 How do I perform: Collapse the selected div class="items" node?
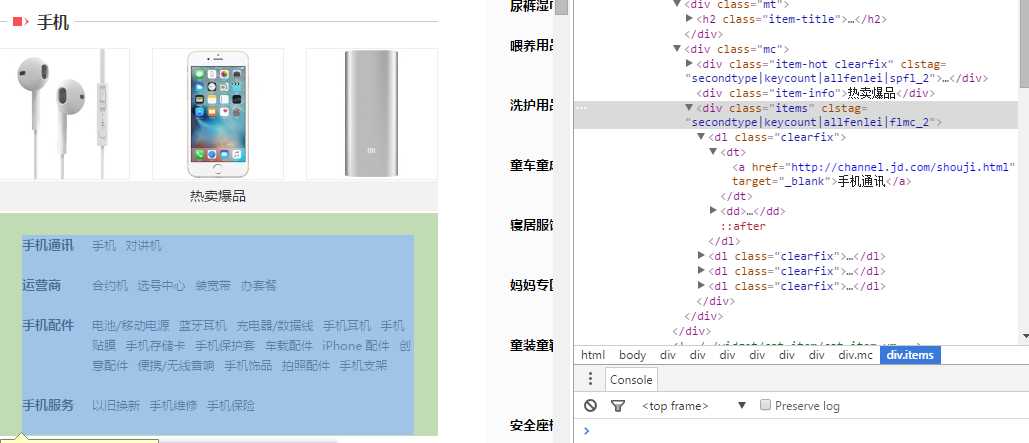pos(689,107)
